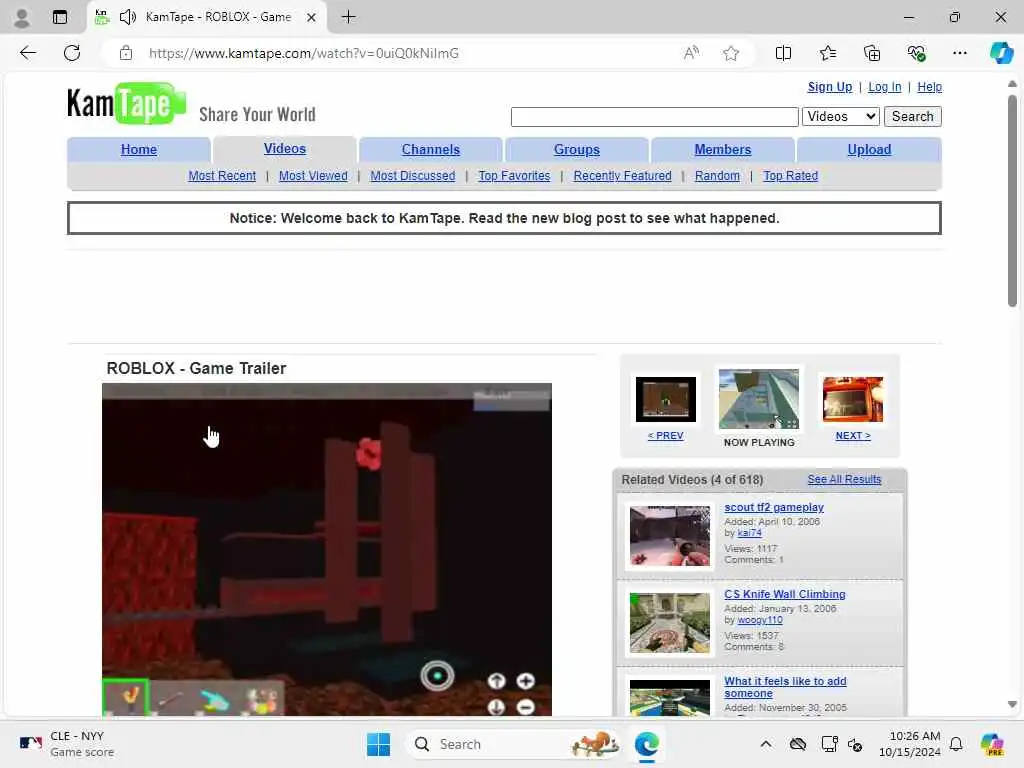Select the Videos tab
The image size is (1024, 768).
pyautogui.click(x=285, y=149)
